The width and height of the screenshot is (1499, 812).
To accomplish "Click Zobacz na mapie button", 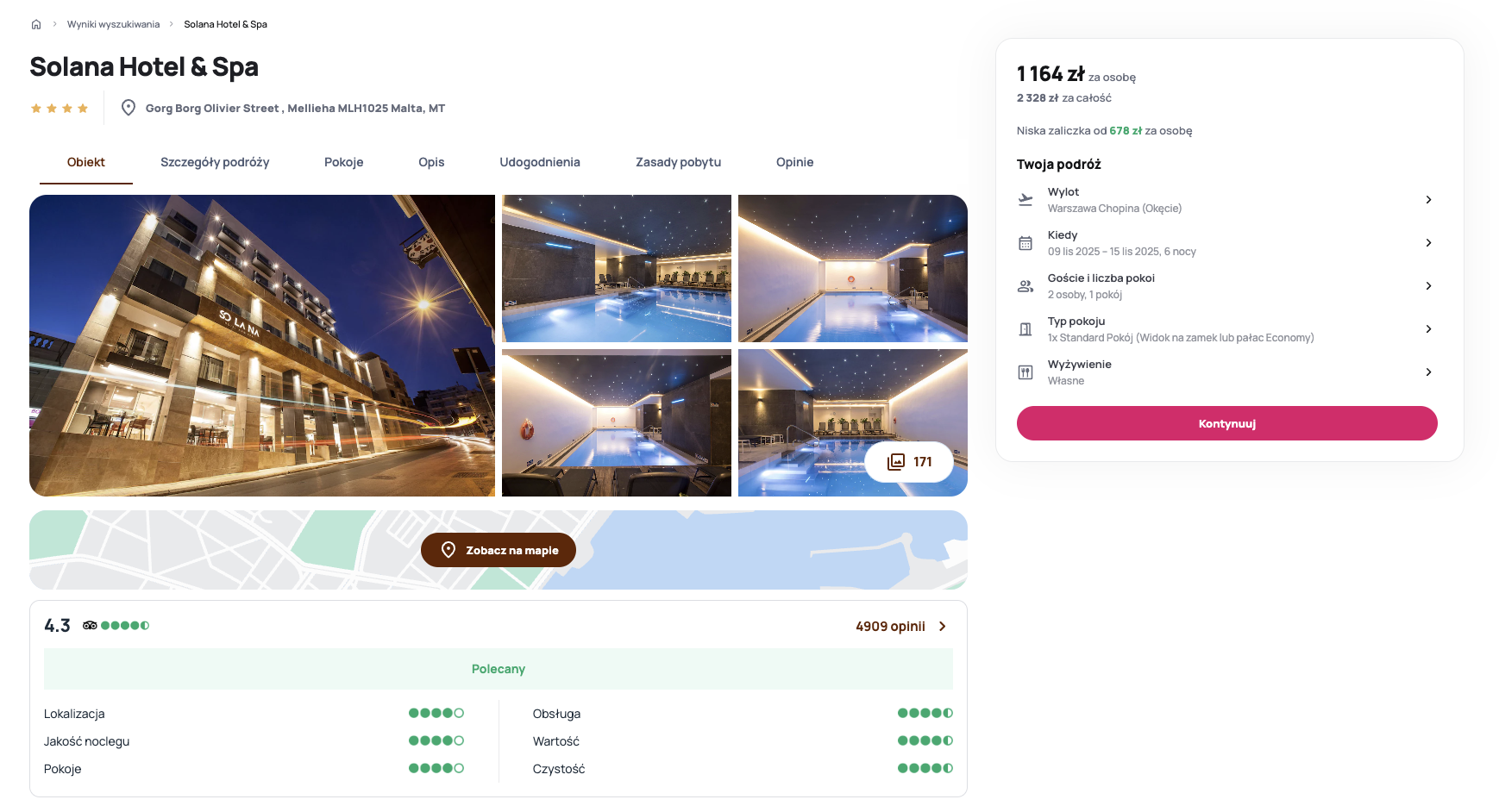I will [x=499, y=550].
